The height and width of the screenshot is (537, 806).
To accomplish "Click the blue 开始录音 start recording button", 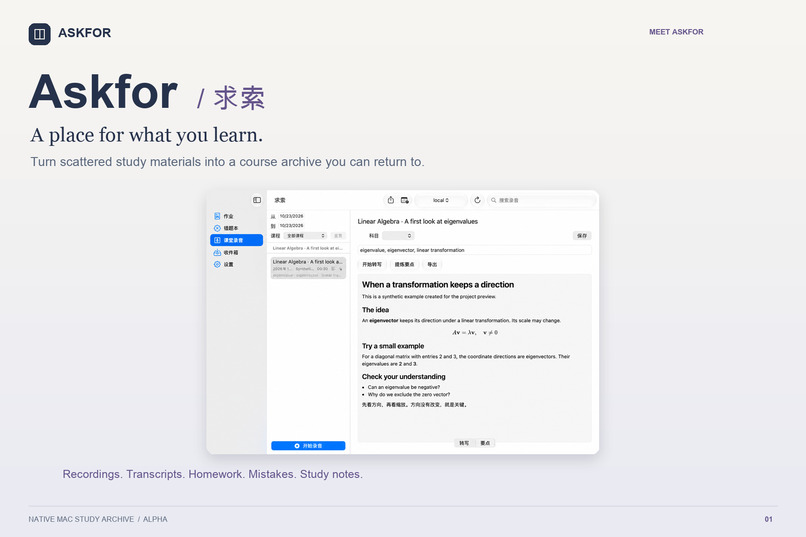I will (x=308, y=446).
